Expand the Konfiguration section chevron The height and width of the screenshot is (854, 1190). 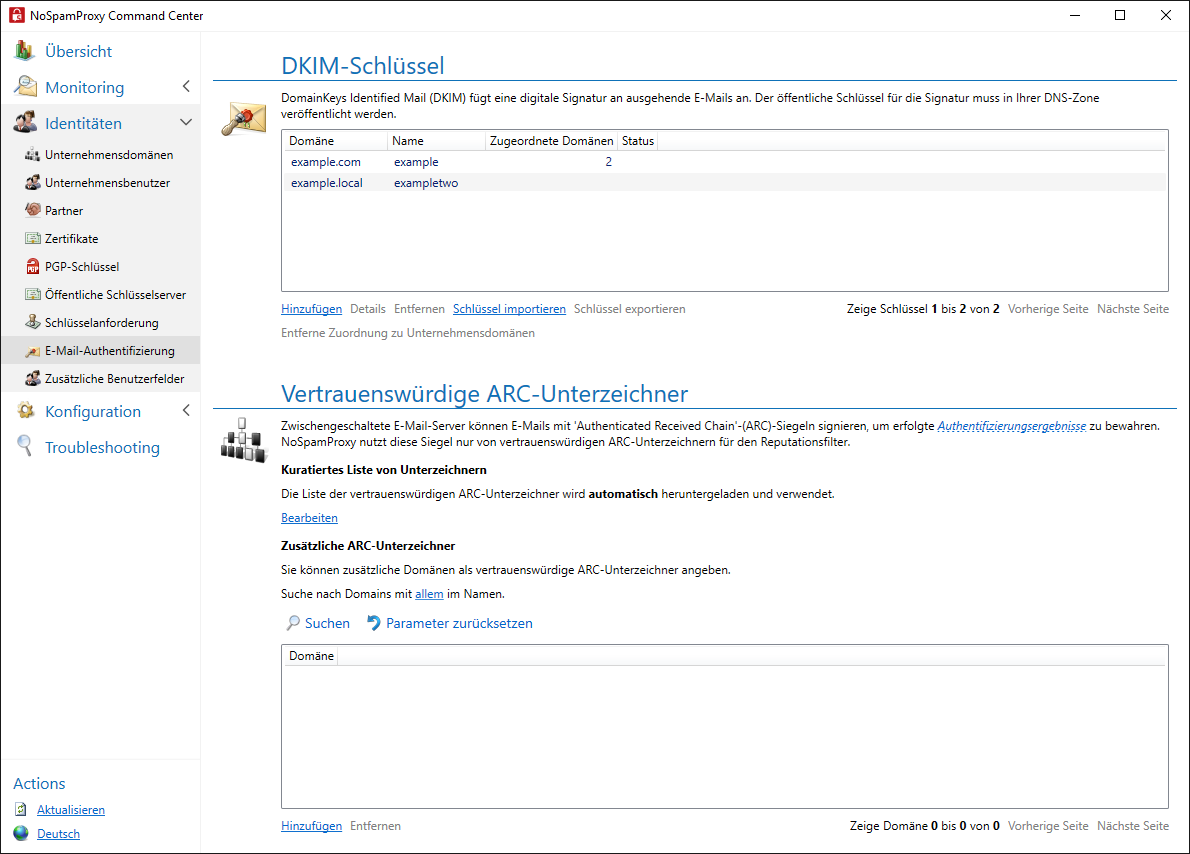click(x=186, y=411)
